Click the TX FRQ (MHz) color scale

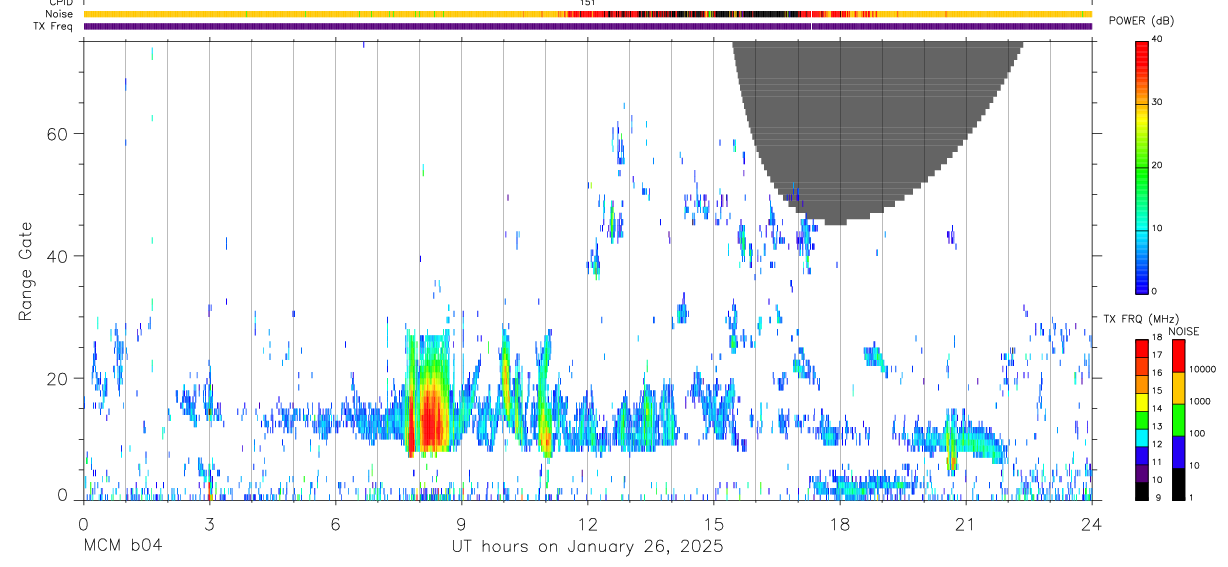pyautogui.click(x=1142, y=419)
